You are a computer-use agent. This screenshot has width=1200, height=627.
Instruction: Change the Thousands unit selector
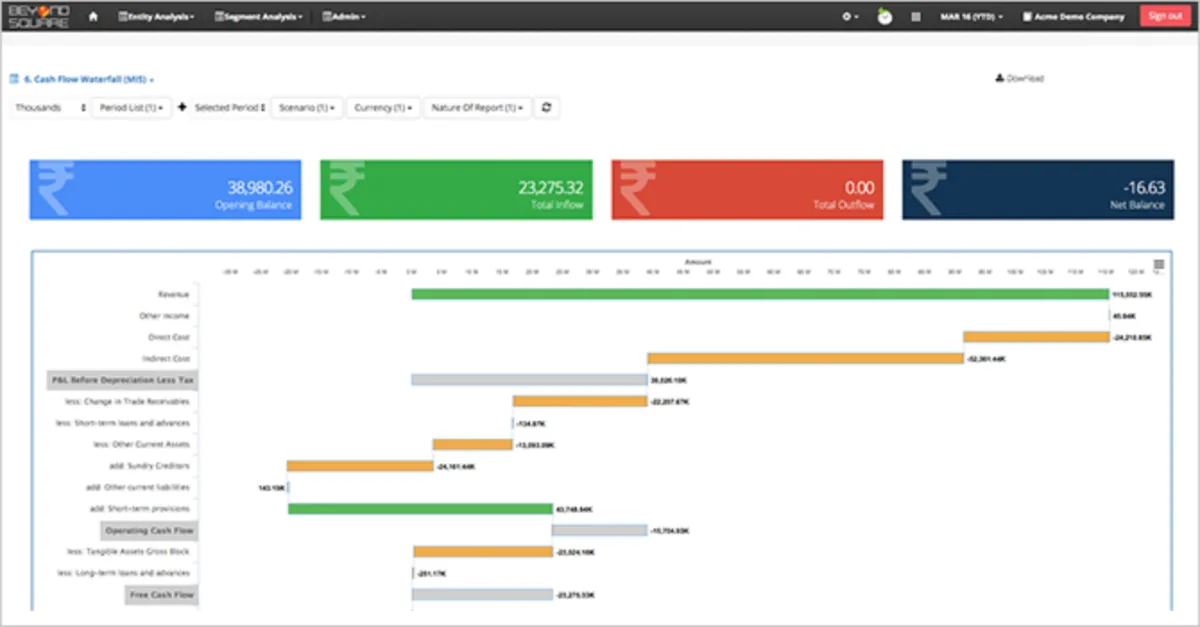(x=50, y=107)
